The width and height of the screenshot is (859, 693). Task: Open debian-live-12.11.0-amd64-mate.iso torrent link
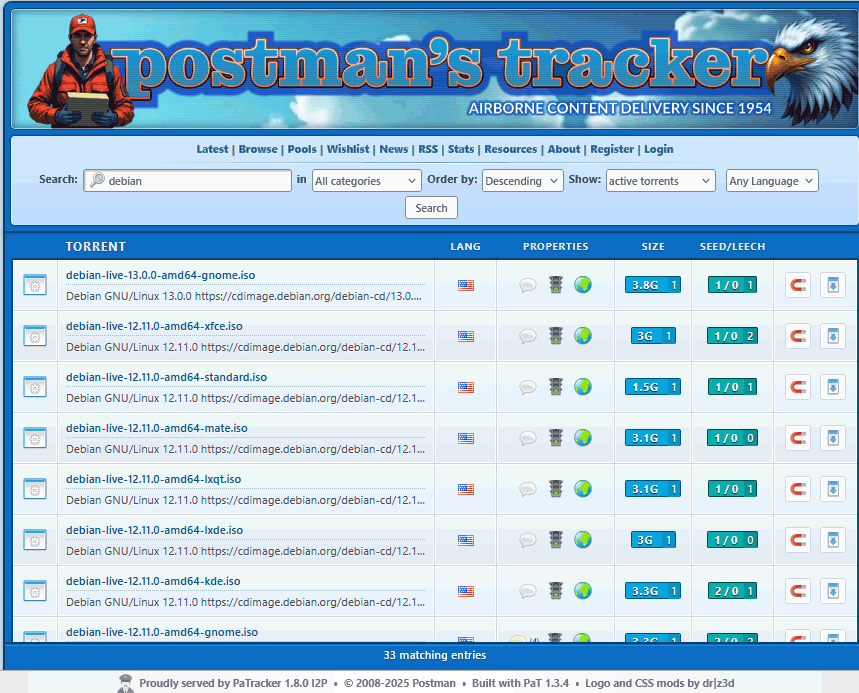(157, 428)
